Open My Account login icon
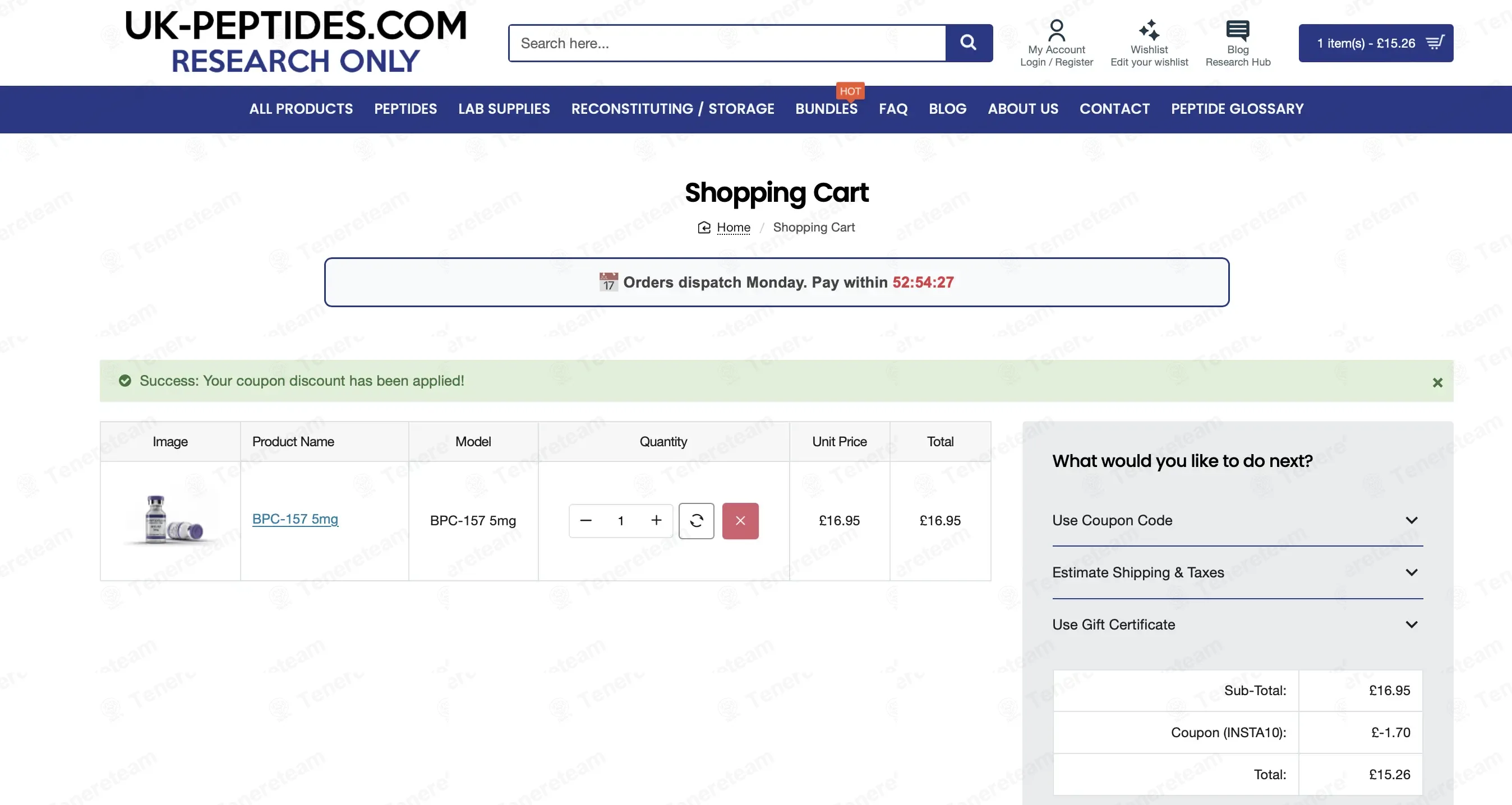 (1056, 30)
